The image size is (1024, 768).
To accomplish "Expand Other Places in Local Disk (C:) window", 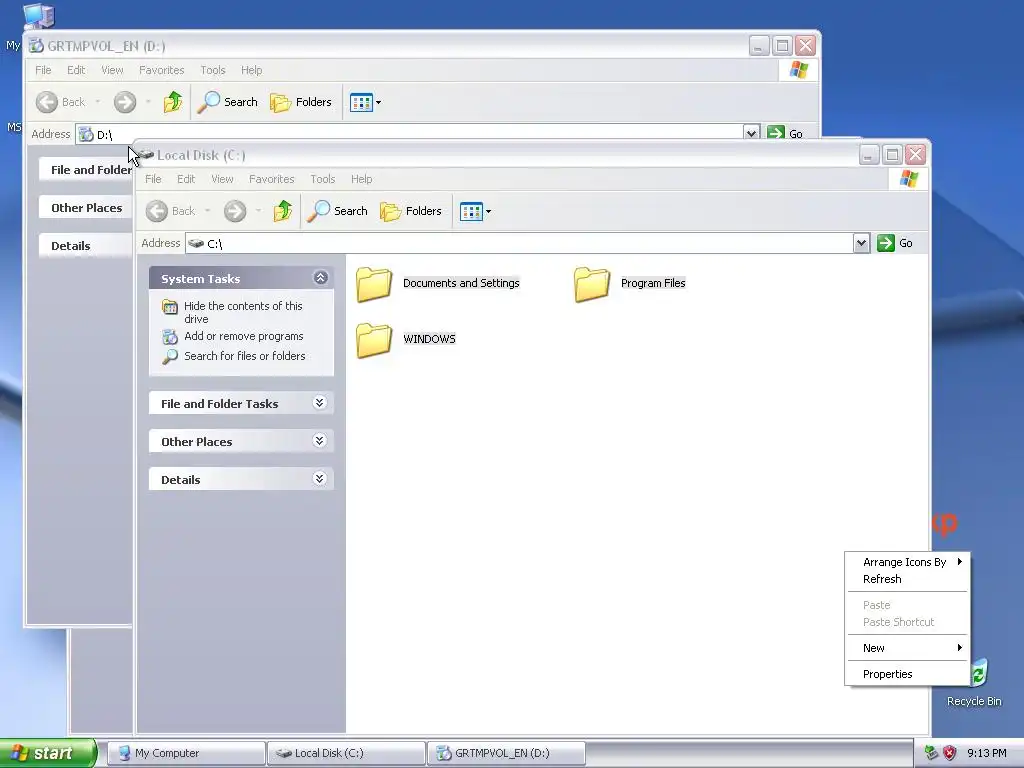I will tap(319, 440).
